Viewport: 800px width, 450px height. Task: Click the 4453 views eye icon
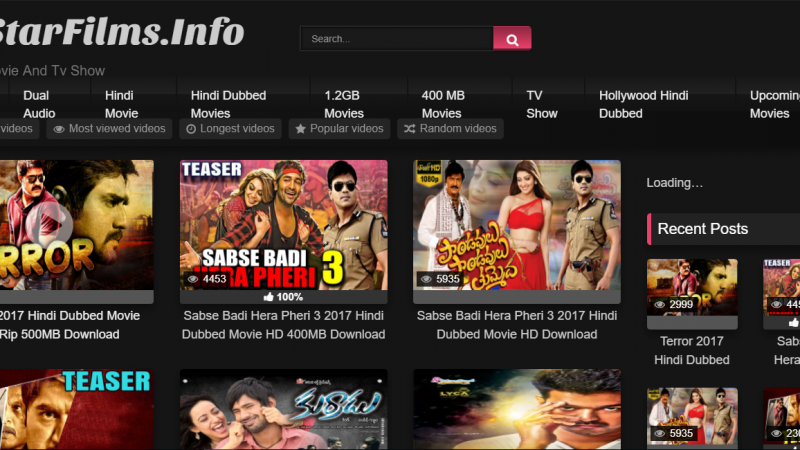pos(193,279)
